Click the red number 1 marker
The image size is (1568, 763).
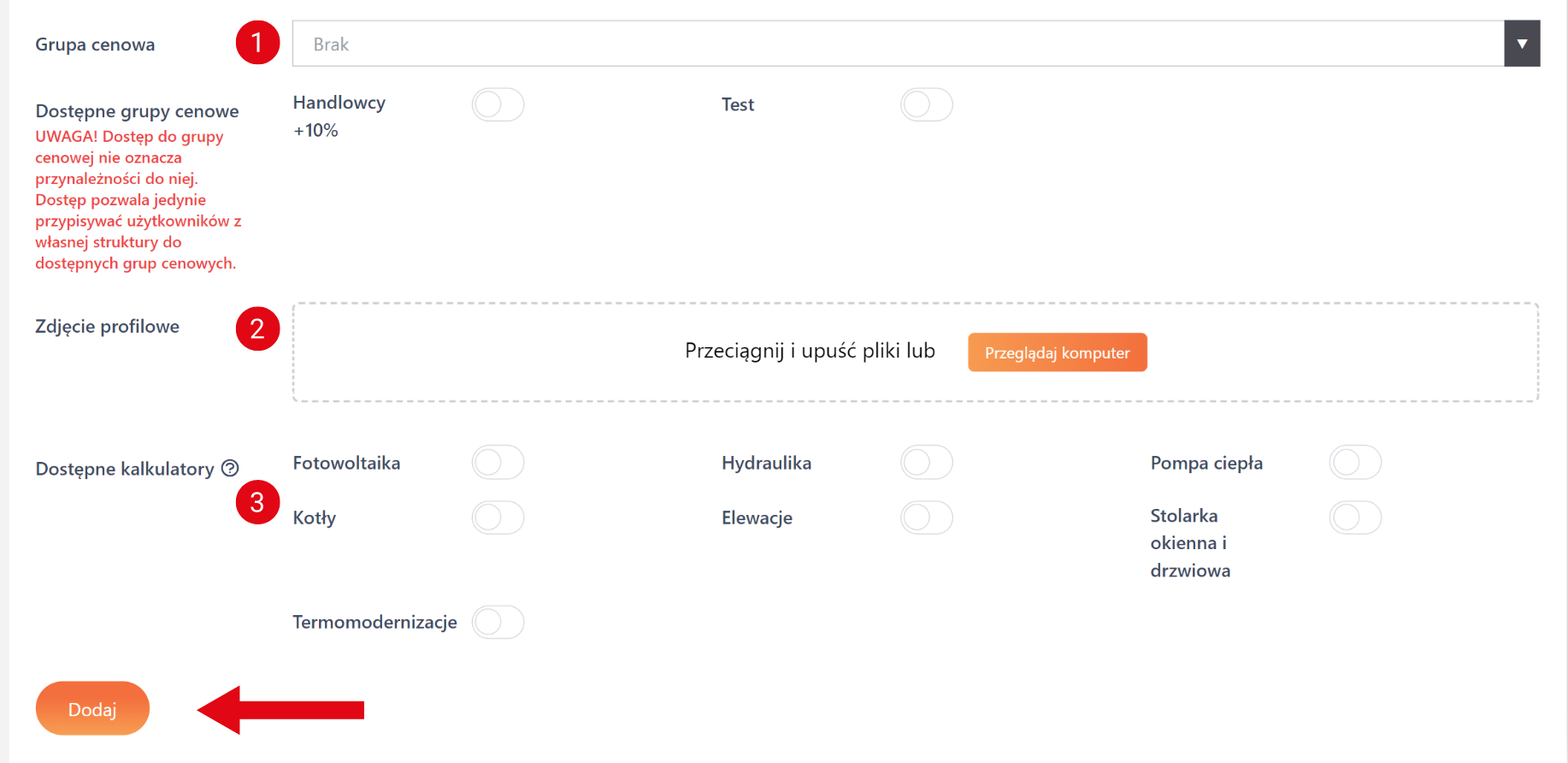pyautogui.click(x=257, y=43)
